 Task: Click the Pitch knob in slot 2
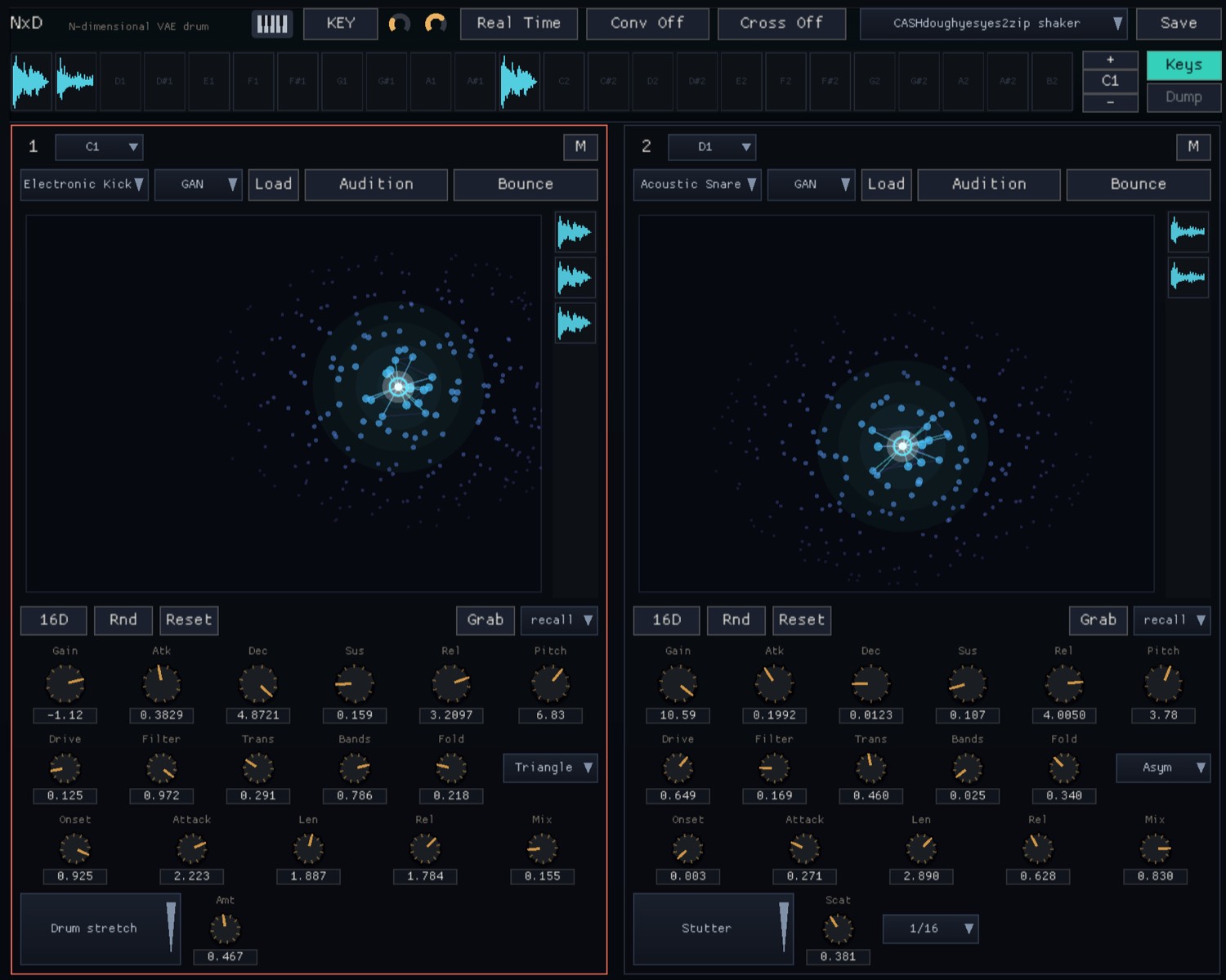click(x=1163, y=683)
